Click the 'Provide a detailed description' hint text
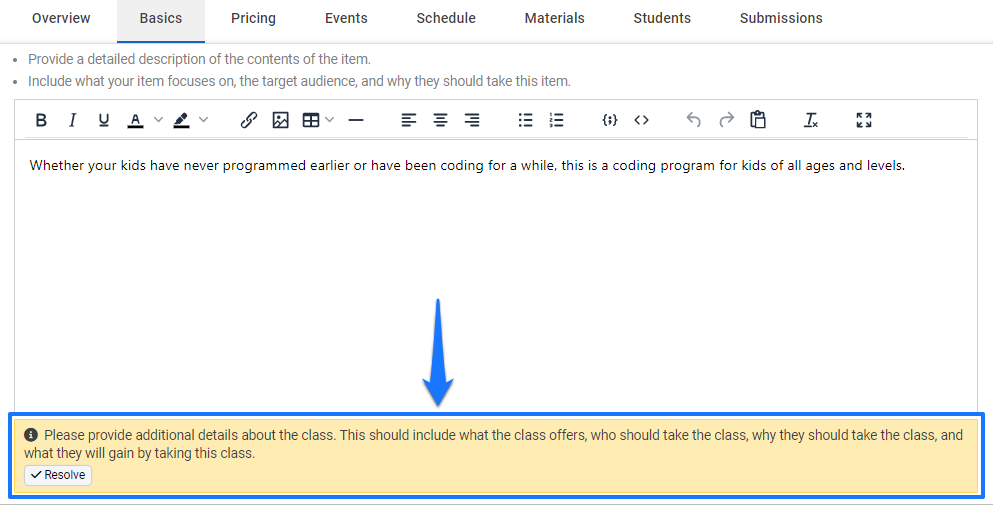This screenshot has width=993, height=505. [199, 60]
